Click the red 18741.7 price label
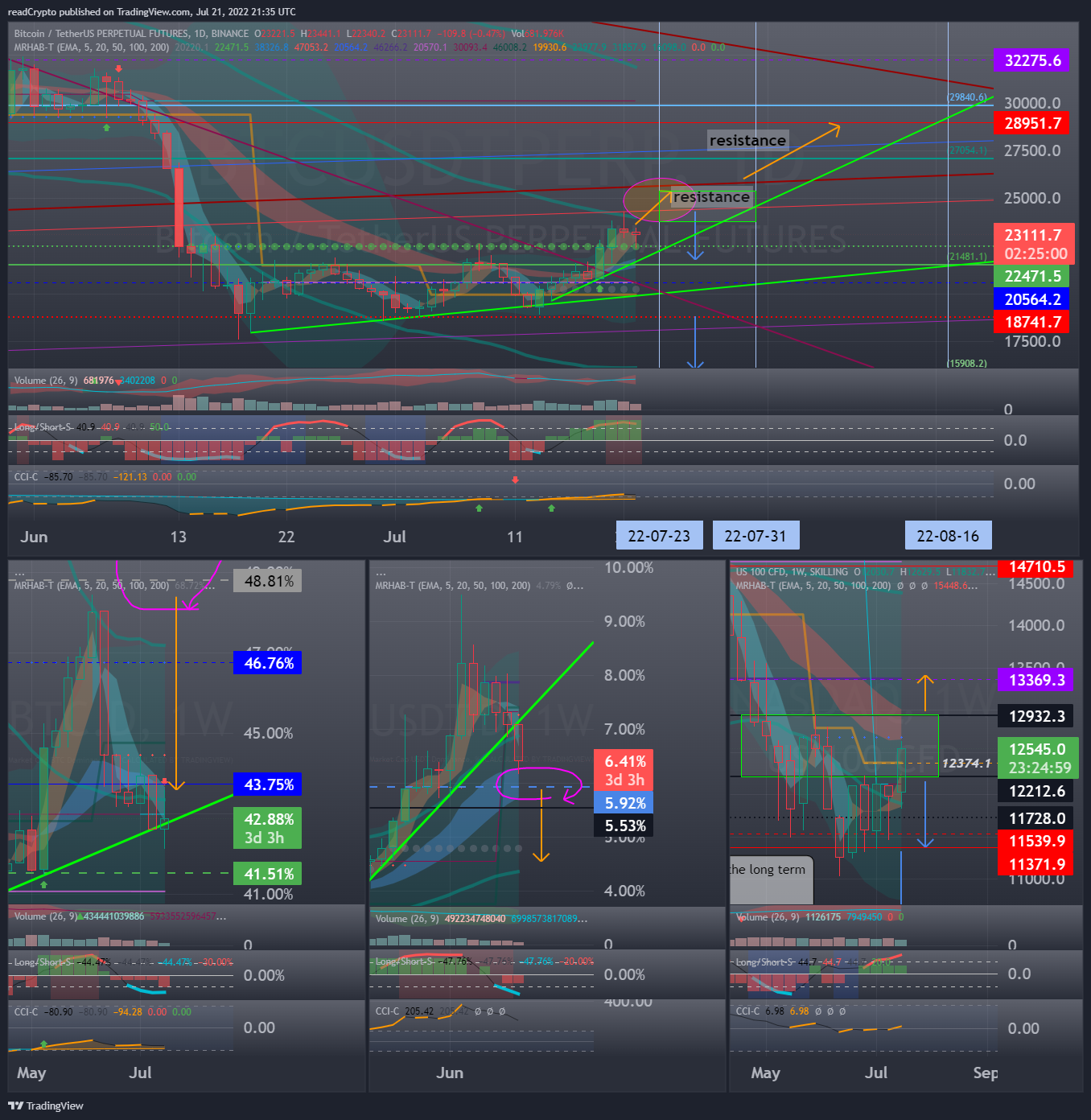The height and width of the screenshot is (1120, 1091). [x=1032, y=322]
